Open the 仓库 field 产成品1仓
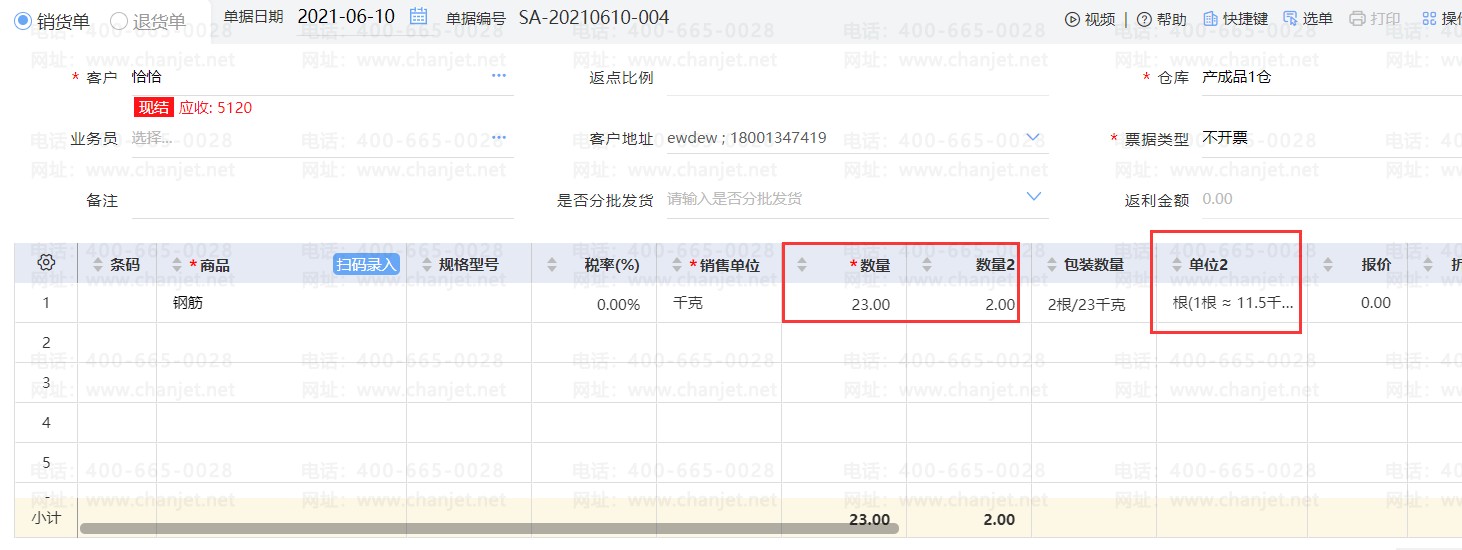 point(1330,77)
